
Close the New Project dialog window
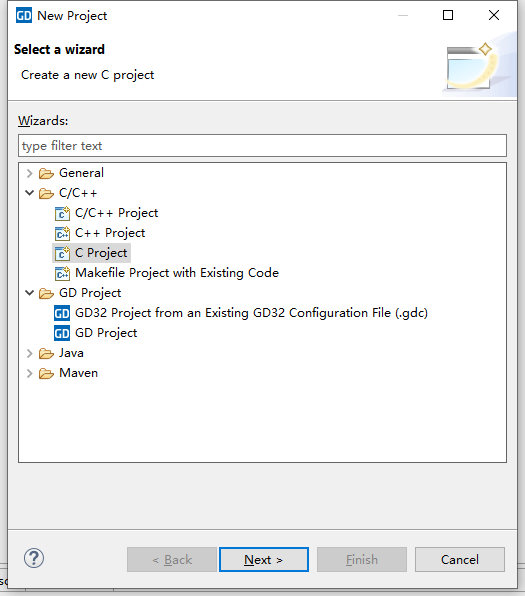coord(493,15)
